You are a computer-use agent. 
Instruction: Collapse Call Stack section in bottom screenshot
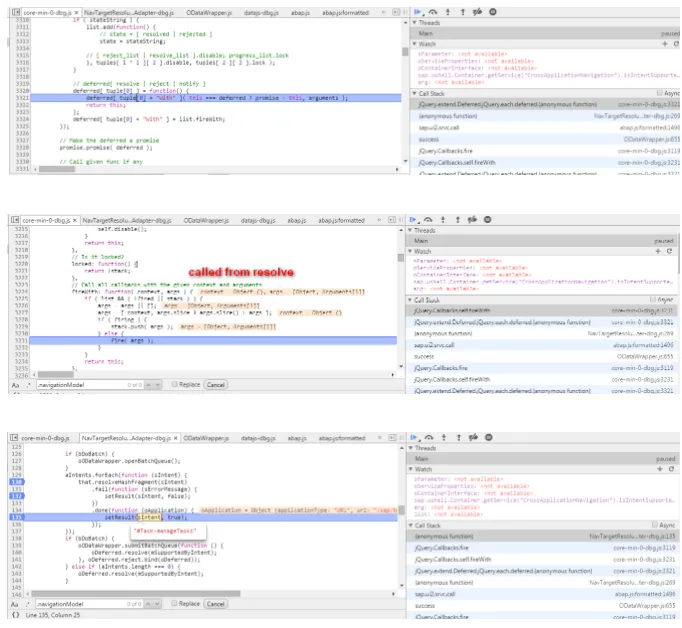pos(411,525)
